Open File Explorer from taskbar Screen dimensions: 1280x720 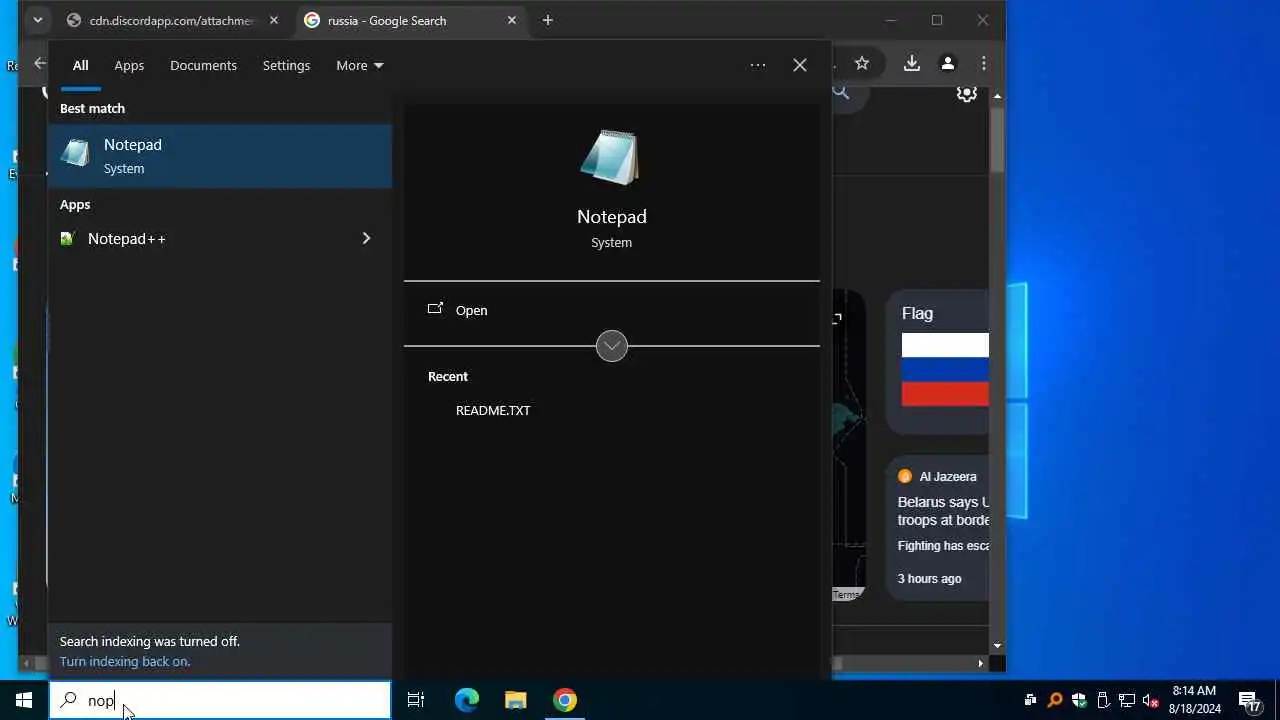click(x=516, y=700)
